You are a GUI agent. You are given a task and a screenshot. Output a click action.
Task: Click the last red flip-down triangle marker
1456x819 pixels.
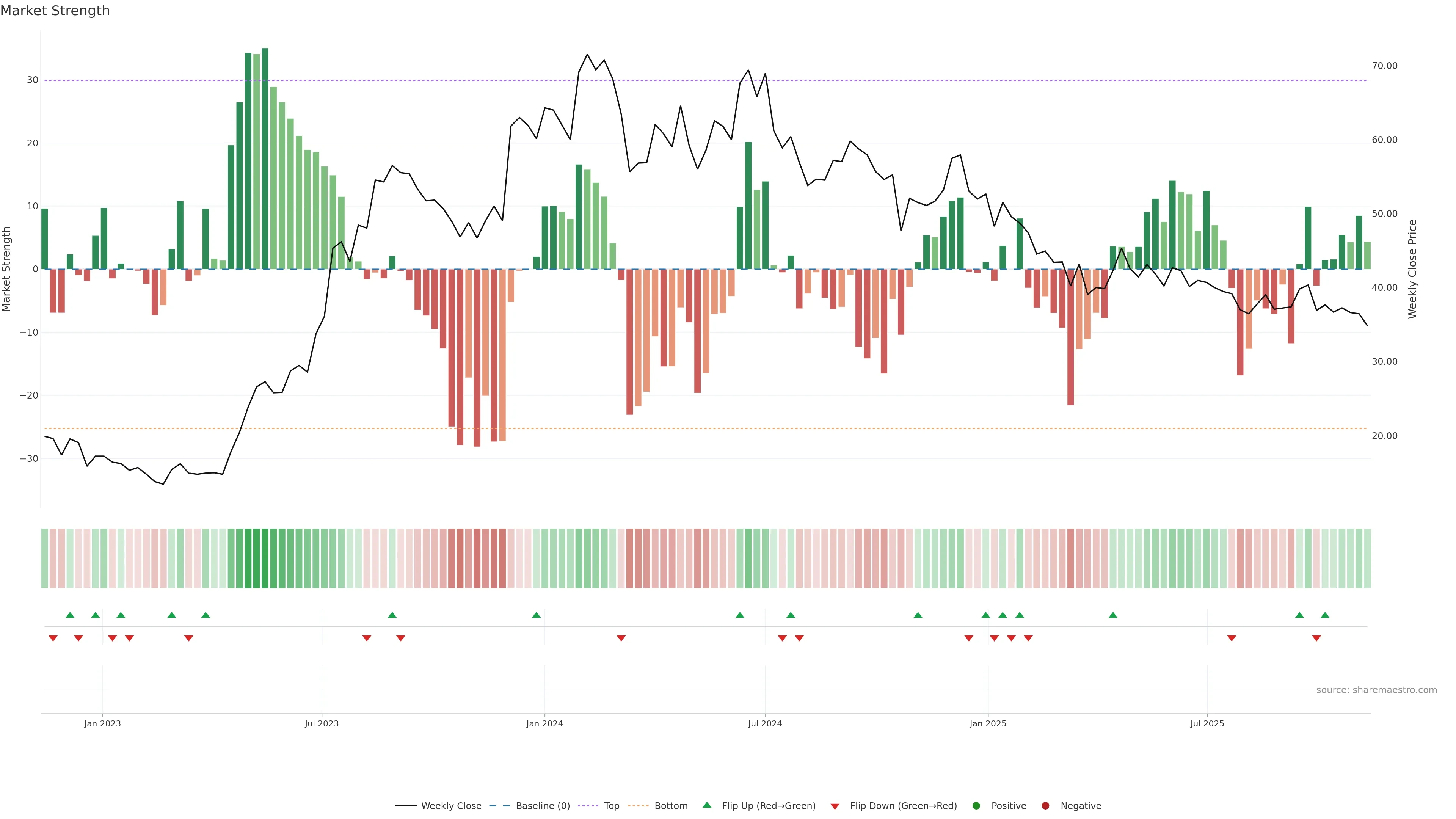click(1316, 638)
